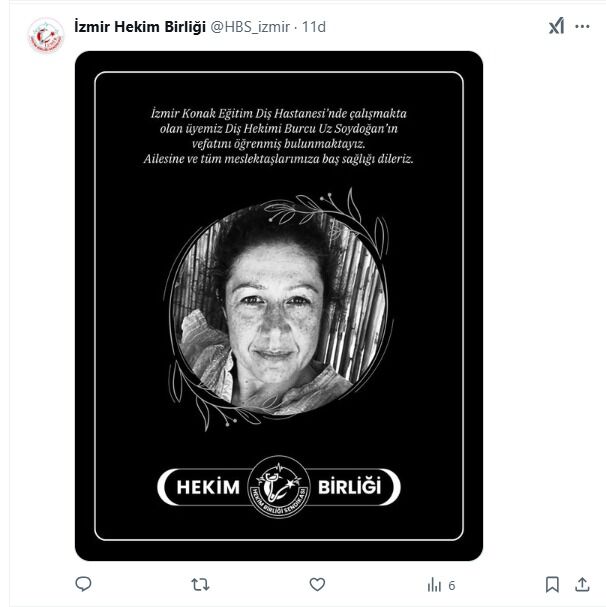Repost this tweet with the arrows icon
The height and width of the screenshot is (607, 606).
[200, 585]
